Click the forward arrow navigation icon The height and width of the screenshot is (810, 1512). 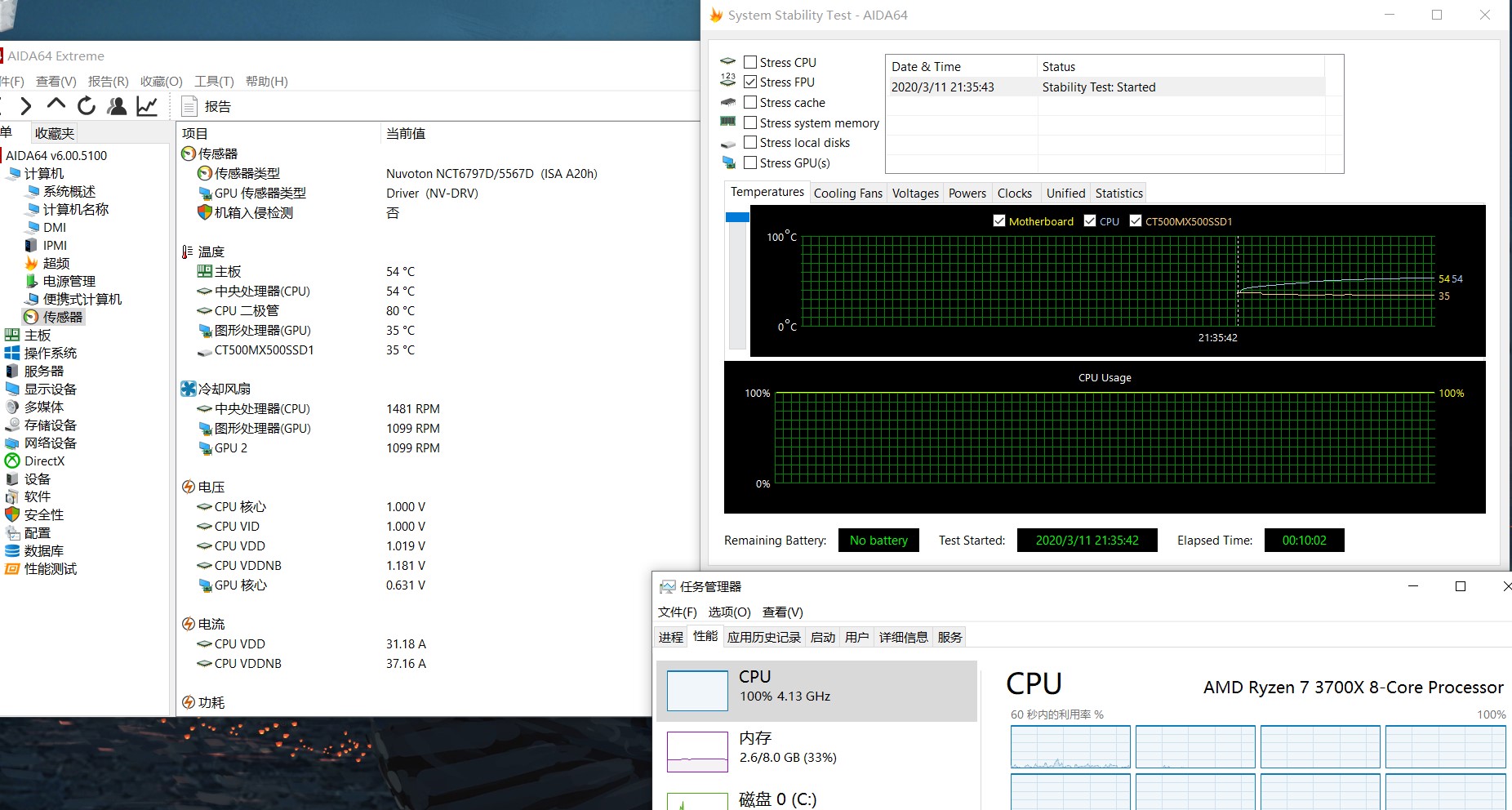coord(26,106)
